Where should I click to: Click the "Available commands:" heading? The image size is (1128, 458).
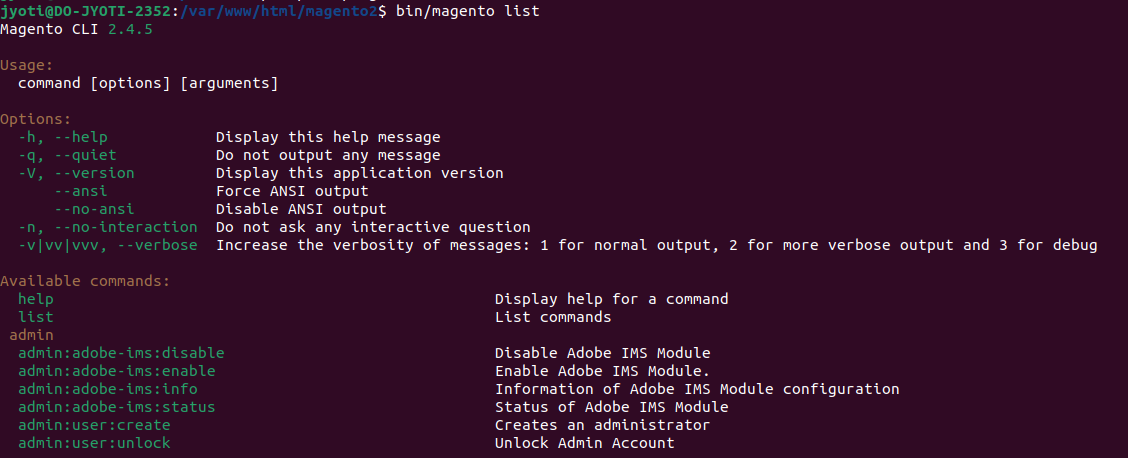pos(85,281)
